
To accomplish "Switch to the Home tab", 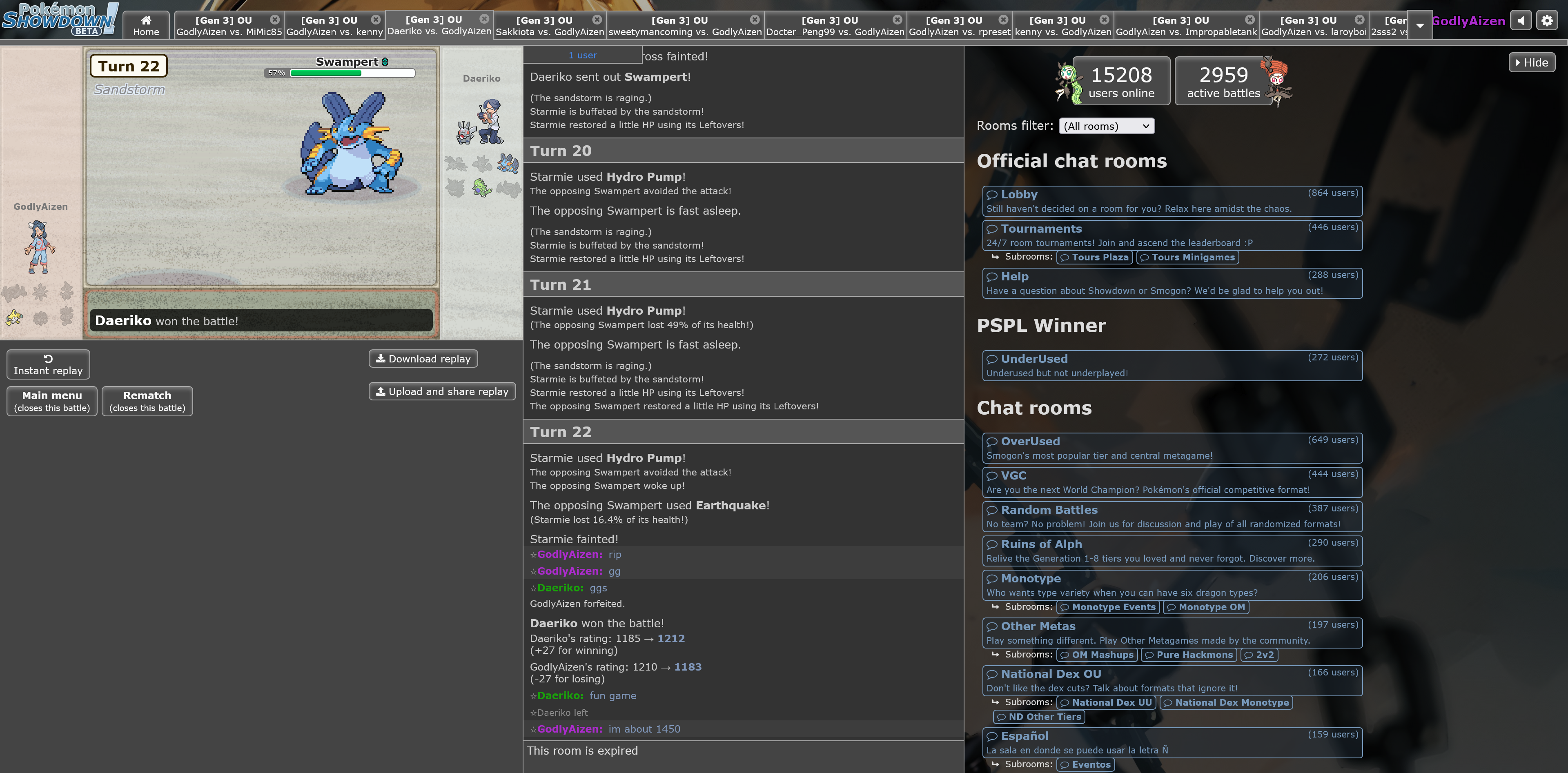I will coord(146,26).
